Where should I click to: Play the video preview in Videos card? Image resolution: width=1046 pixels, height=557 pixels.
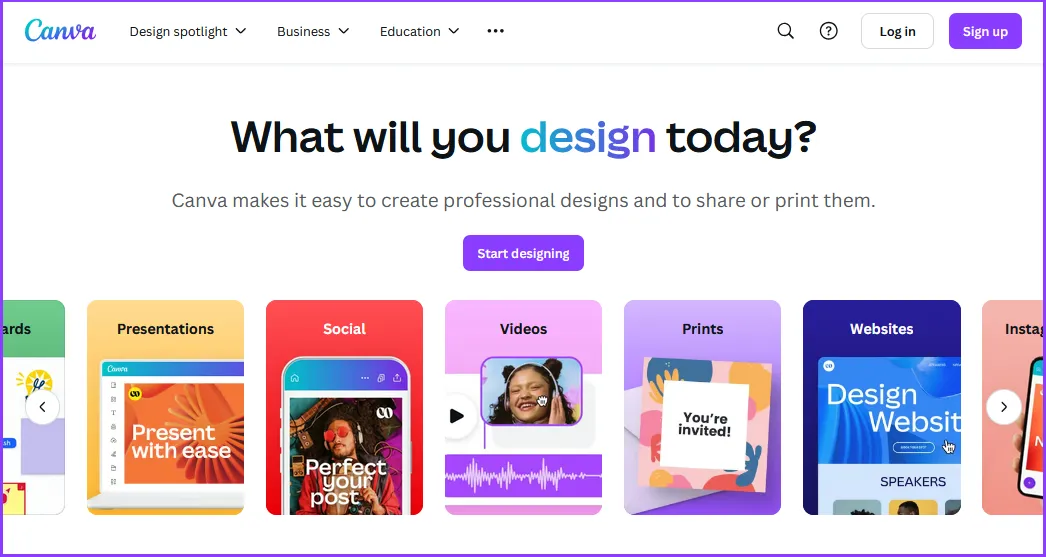coord(457,416)
